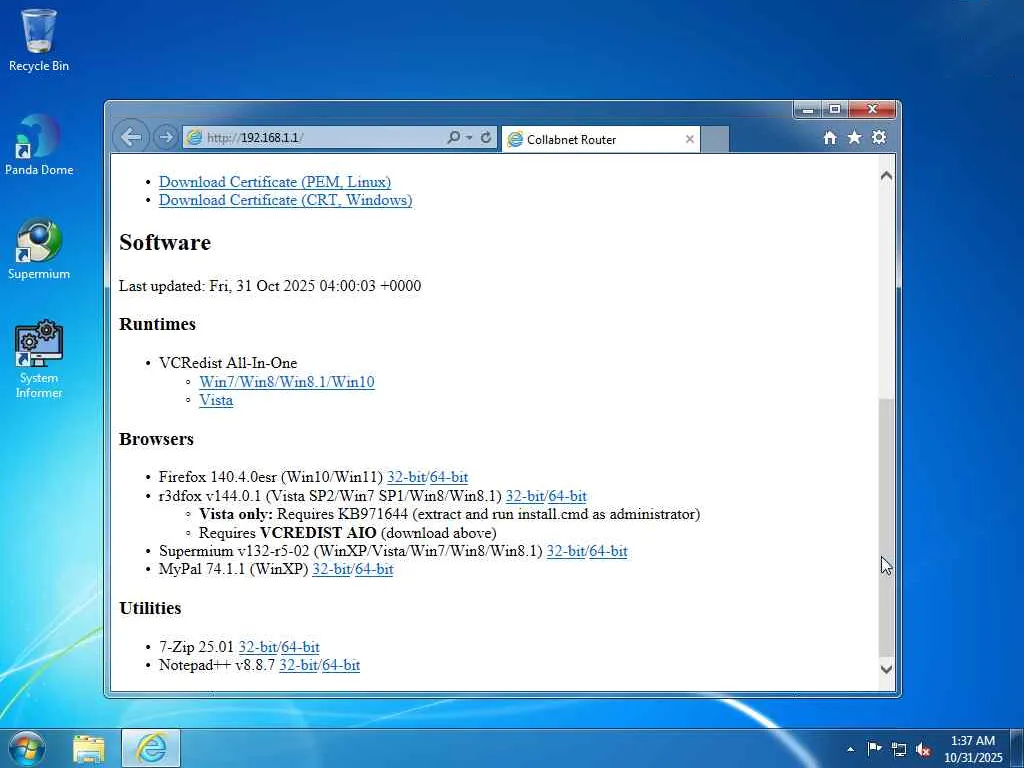Launch Panda Dome from desktop

click(x=39, y=145)
